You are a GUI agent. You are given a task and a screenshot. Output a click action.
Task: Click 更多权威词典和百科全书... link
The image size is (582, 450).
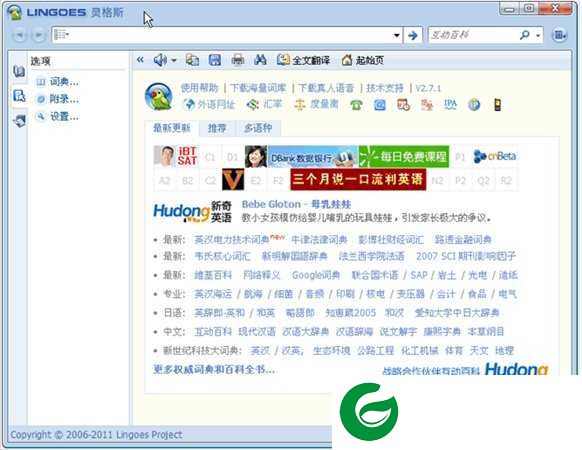click(x=214, y=369)
